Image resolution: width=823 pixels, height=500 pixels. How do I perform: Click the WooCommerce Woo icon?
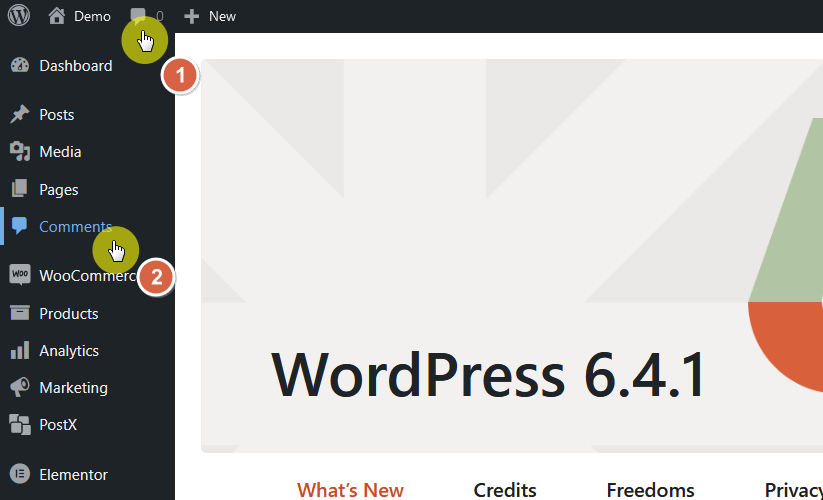tap(20, 274)
